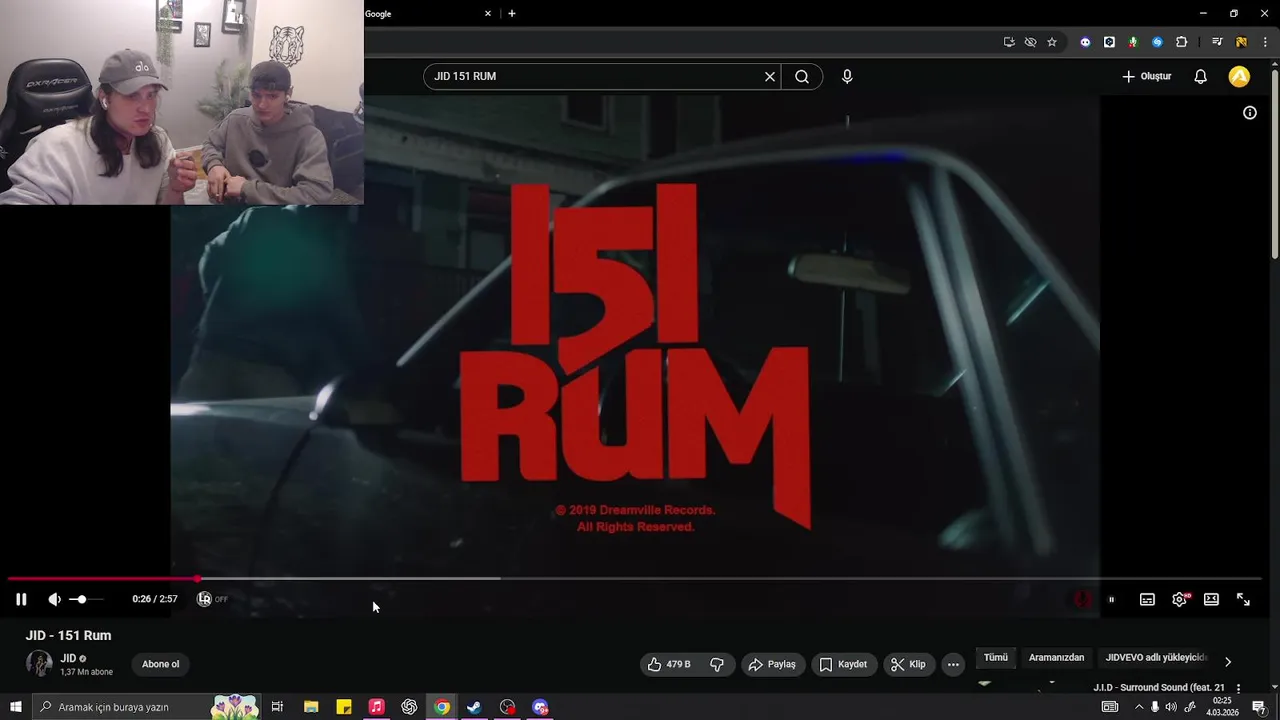
Task: Open the purple ghost face extension
Action: click(x=1085, y=42)
